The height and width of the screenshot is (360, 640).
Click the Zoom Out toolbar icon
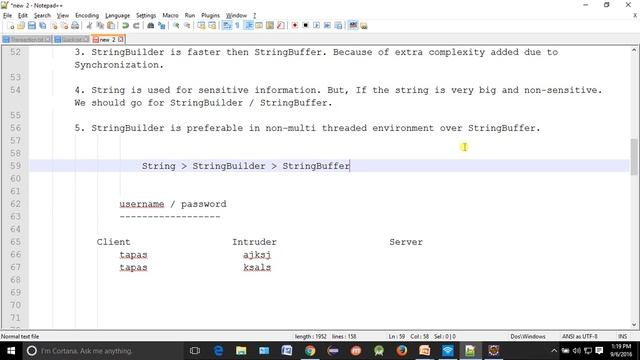tap(187, 26)
